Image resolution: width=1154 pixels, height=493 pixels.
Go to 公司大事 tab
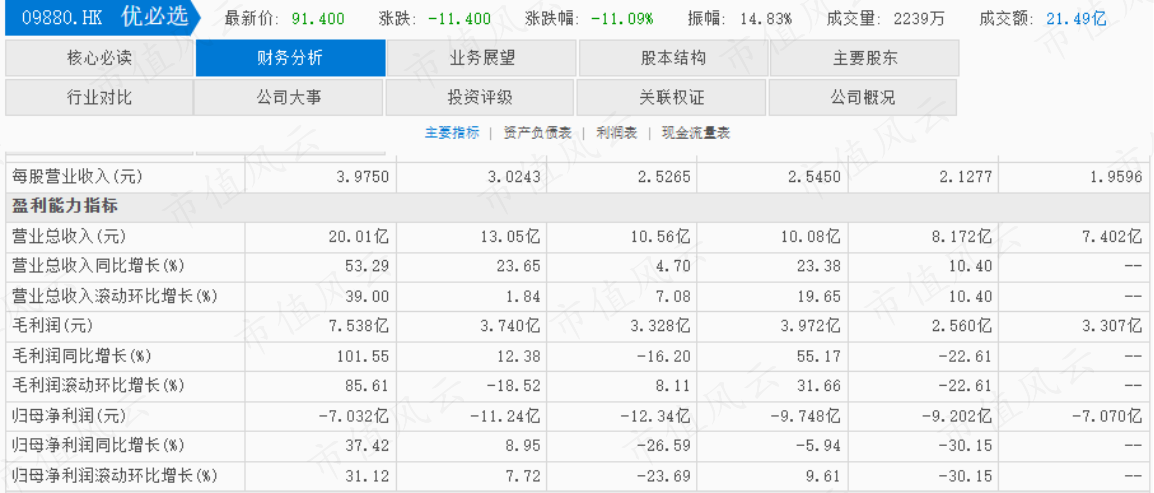[289, 97]
